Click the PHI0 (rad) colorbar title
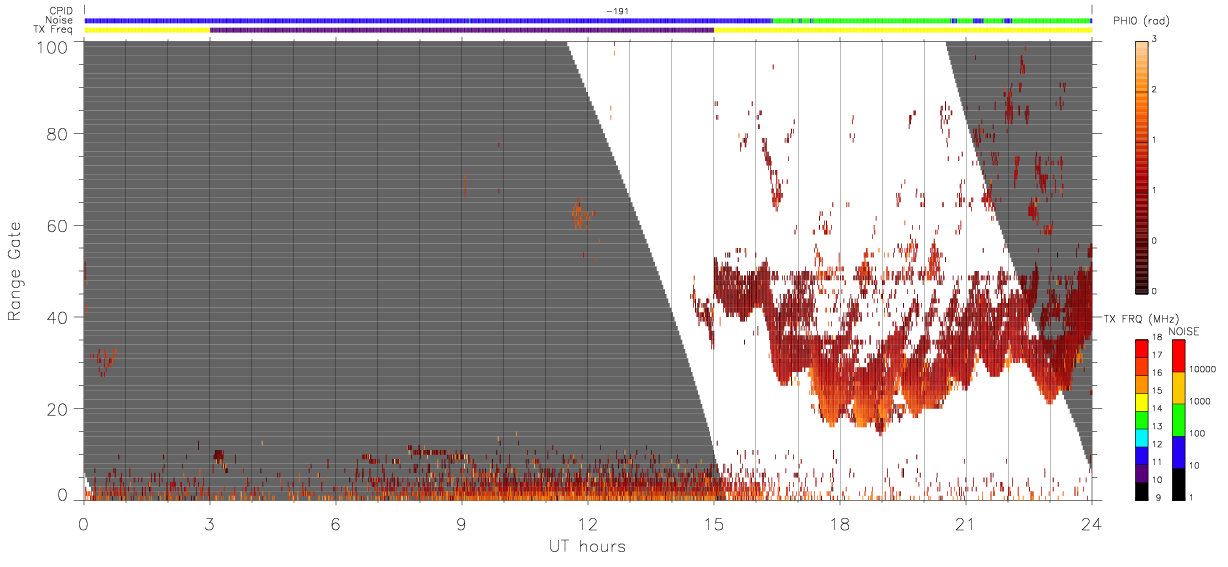 [x=1140, y=21]
